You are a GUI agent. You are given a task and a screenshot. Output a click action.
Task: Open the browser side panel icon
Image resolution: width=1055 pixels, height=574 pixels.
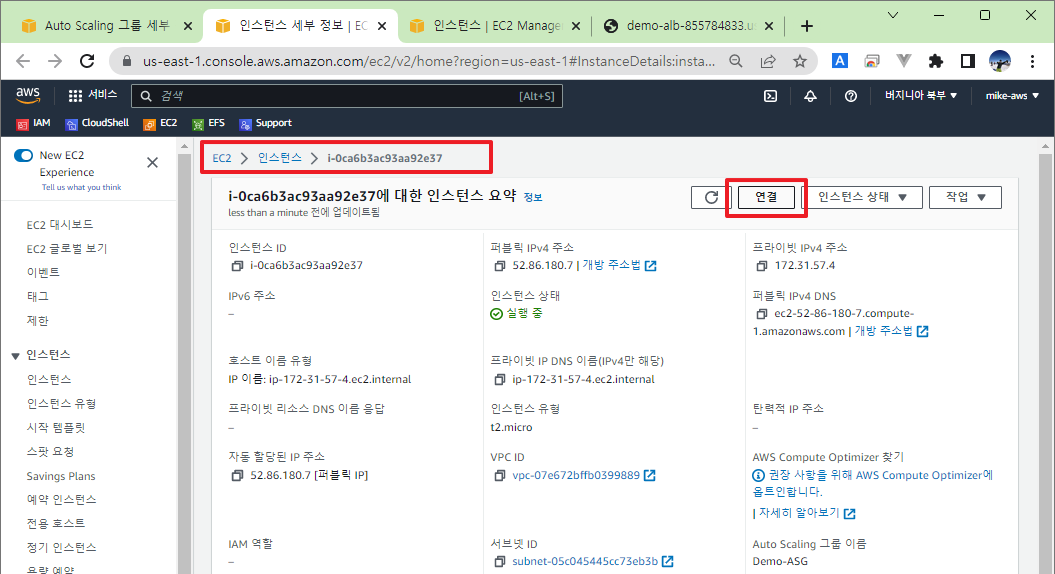[x=968, y=61]
